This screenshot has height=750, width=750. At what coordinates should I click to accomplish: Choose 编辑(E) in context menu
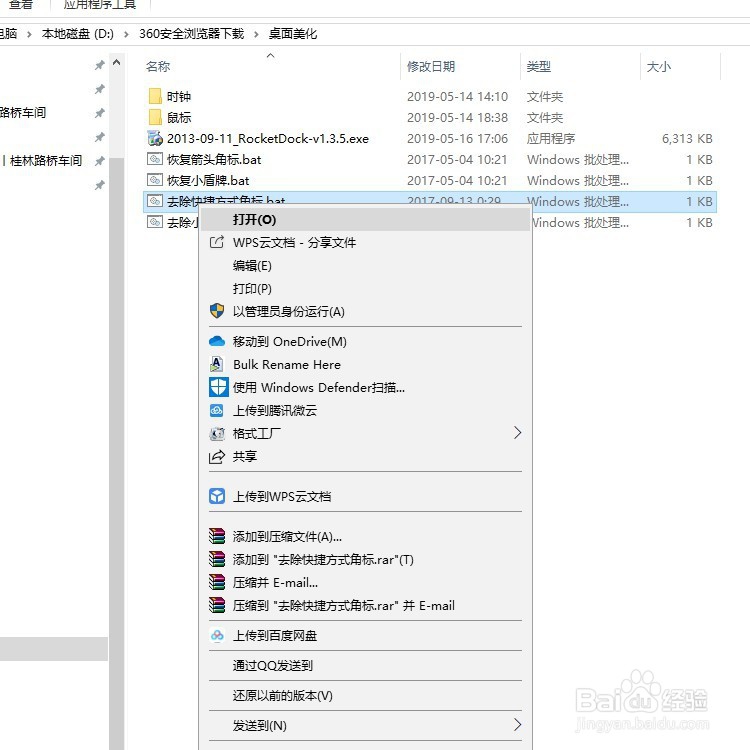[x=365, y=265]
